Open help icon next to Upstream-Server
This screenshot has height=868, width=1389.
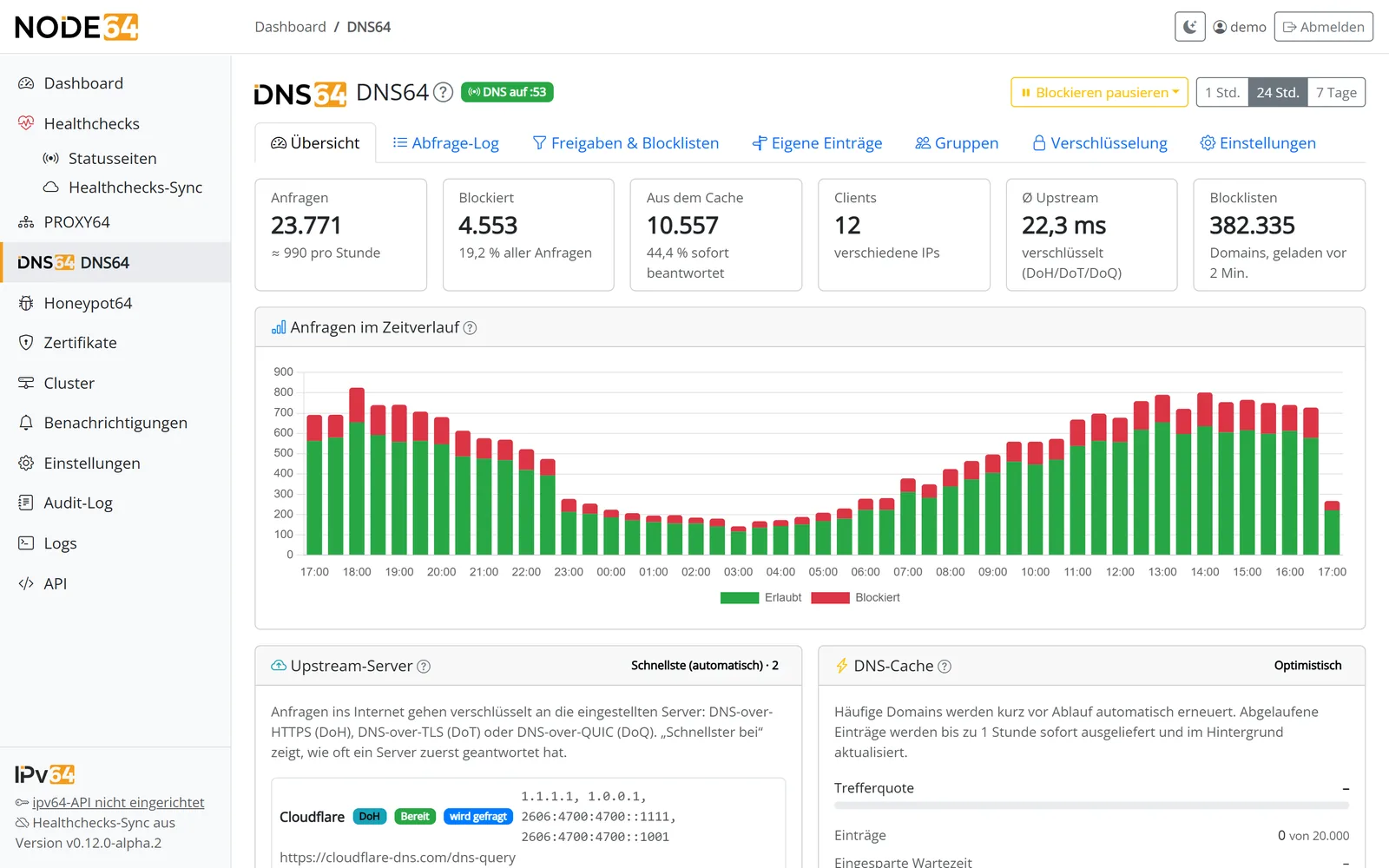click(424, 667)
